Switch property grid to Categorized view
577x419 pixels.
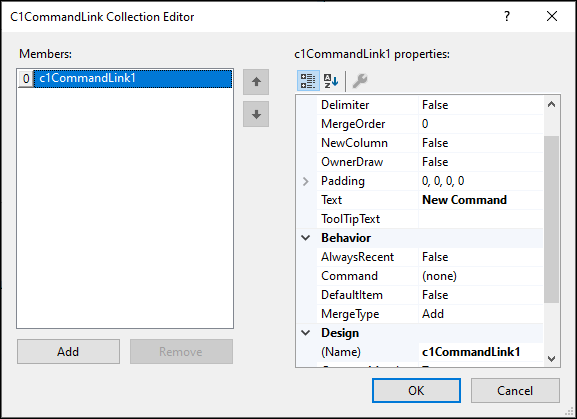(308, 81)
